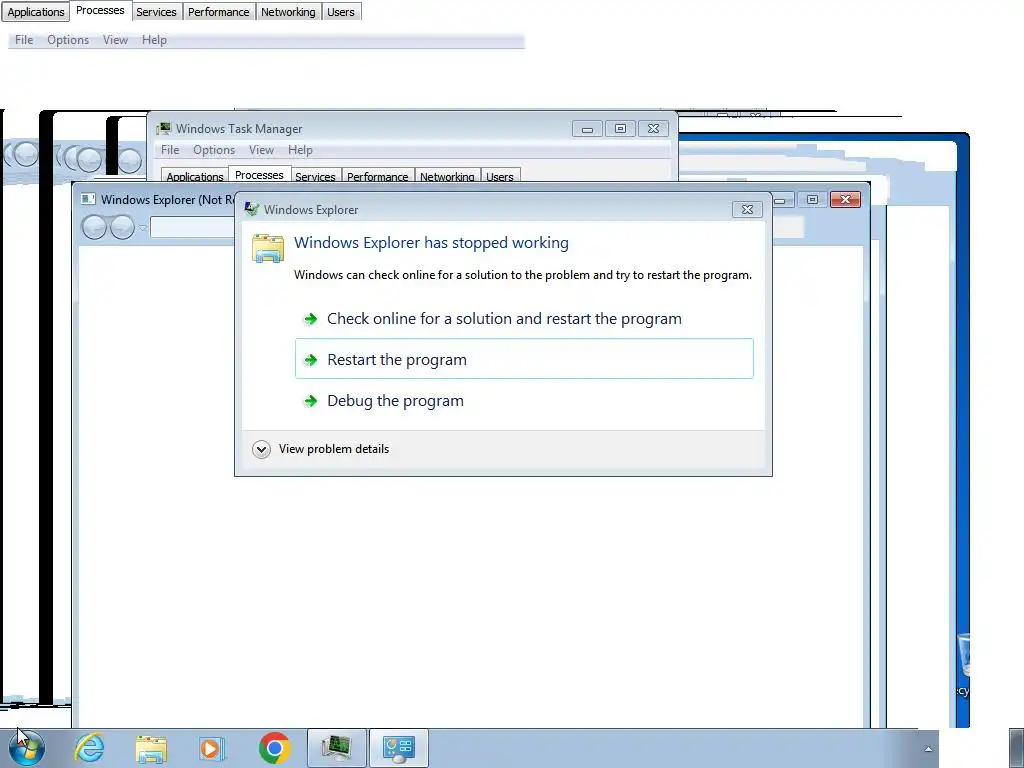Click Task Manager title bar icon
This screenshot has width=1024, height=768.
point(164,128)
